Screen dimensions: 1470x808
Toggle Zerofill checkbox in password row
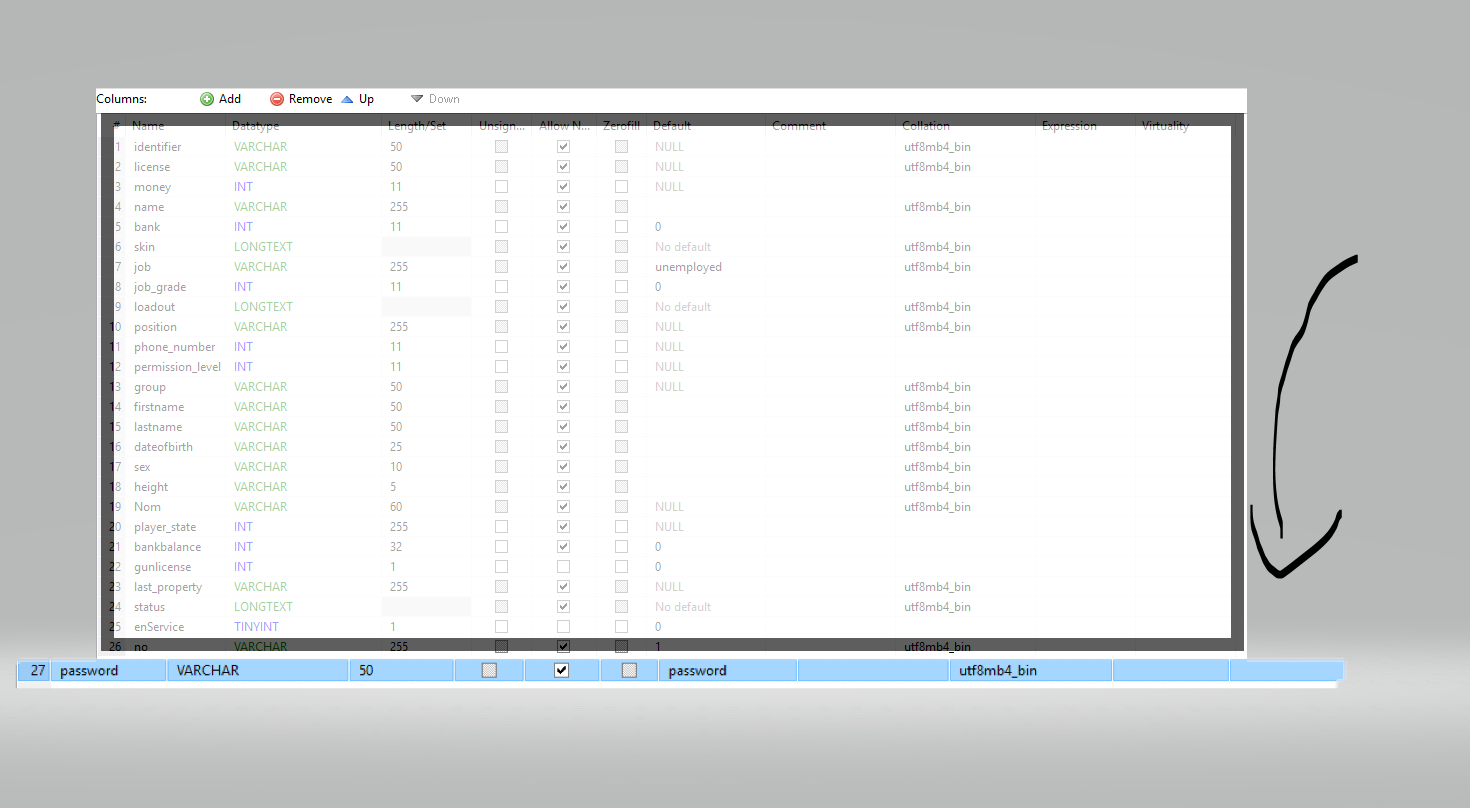[629, 671]
